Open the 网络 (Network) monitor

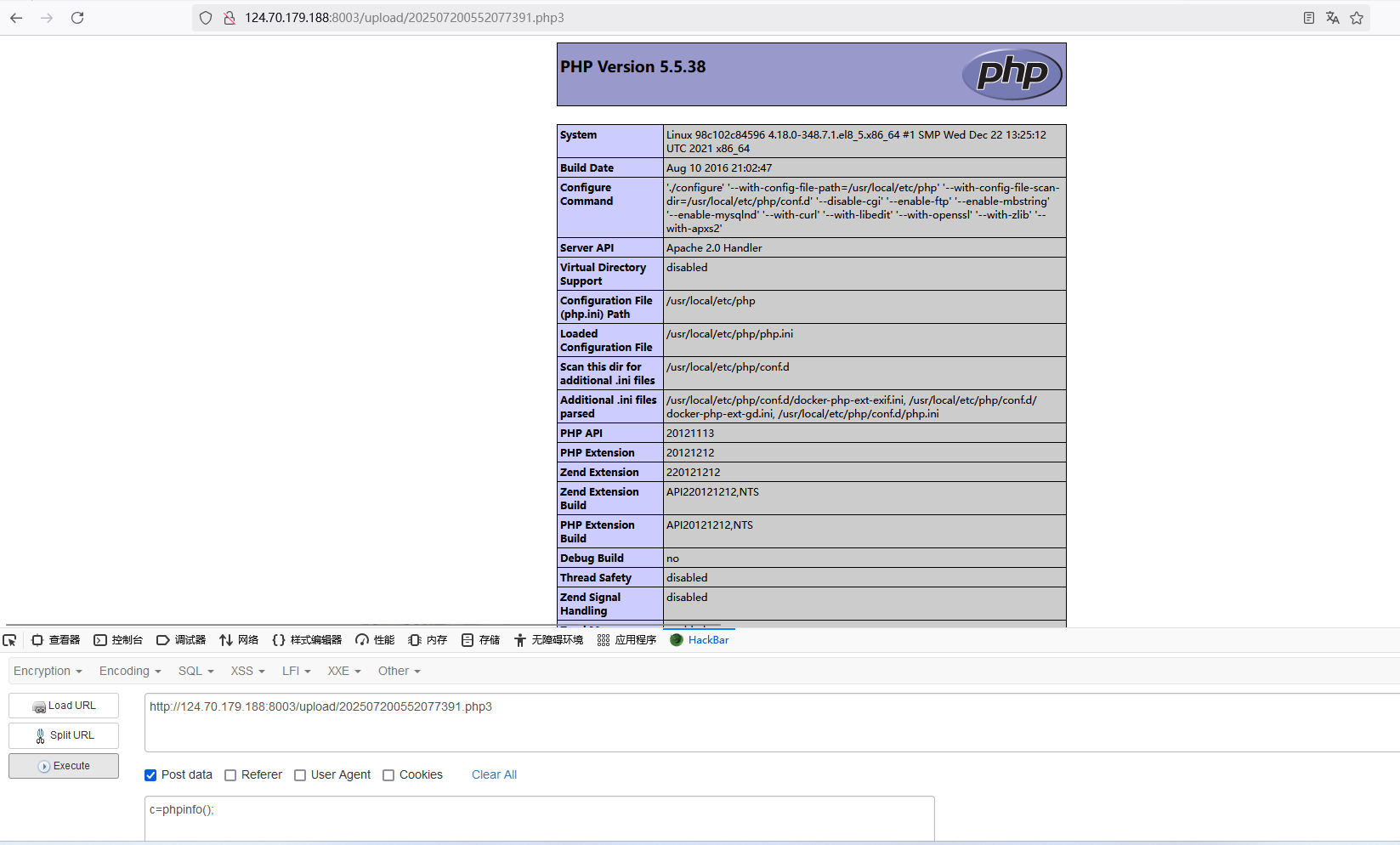tap(239, 639)
